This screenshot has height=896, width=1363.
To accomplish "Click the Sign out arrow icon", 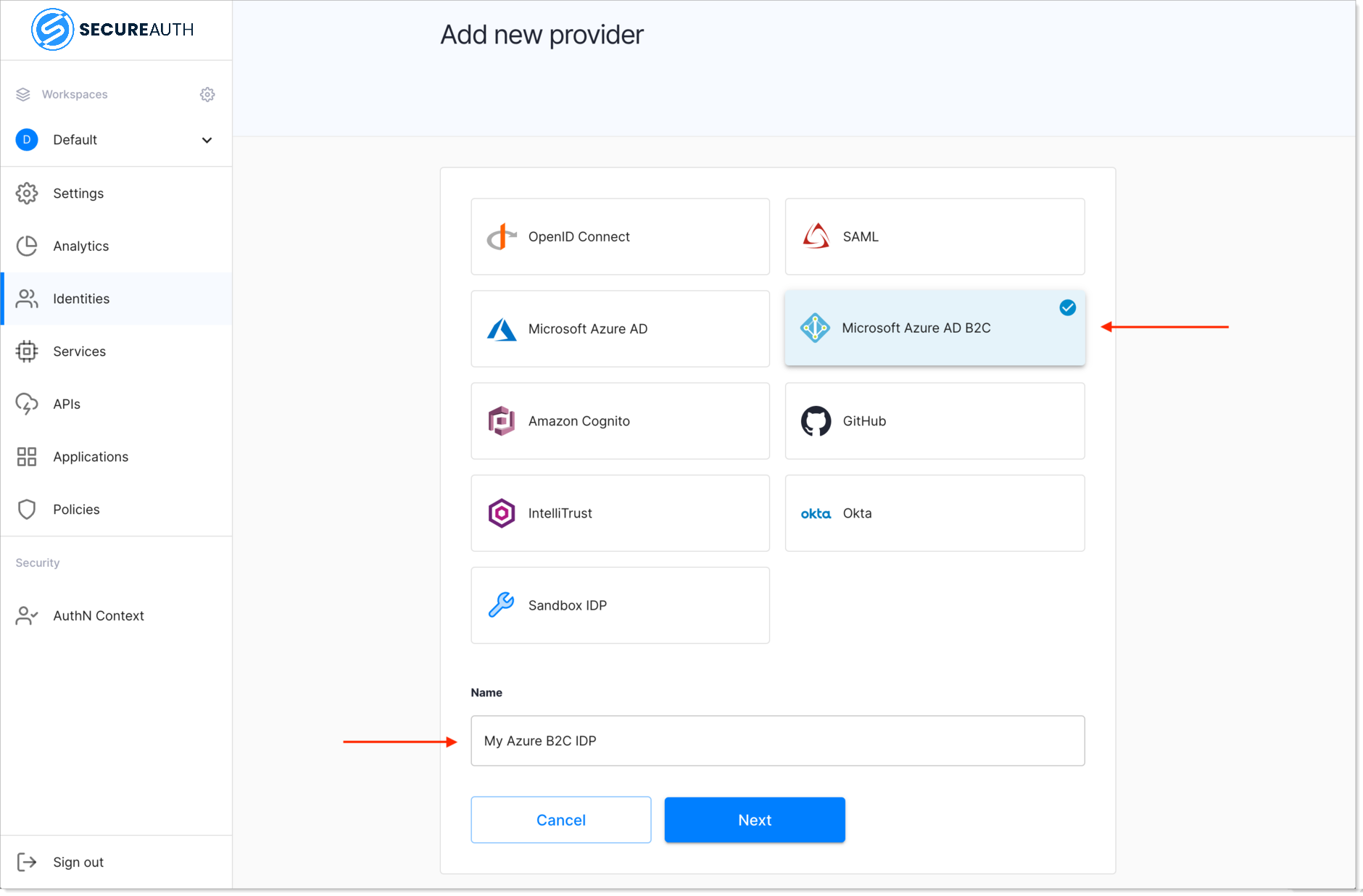I will (27, 862).
